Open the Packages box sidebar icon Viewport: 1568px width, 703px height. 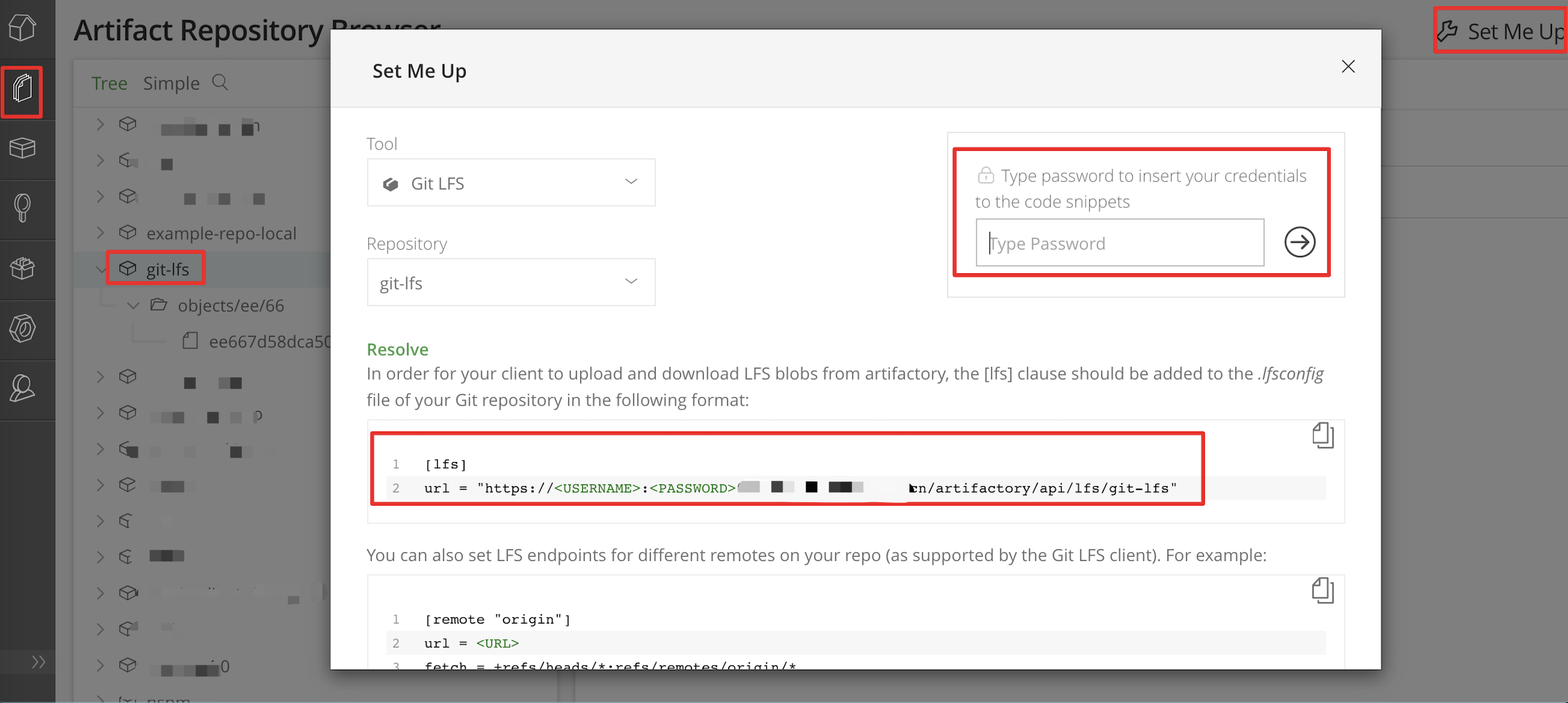click(22, 148)
